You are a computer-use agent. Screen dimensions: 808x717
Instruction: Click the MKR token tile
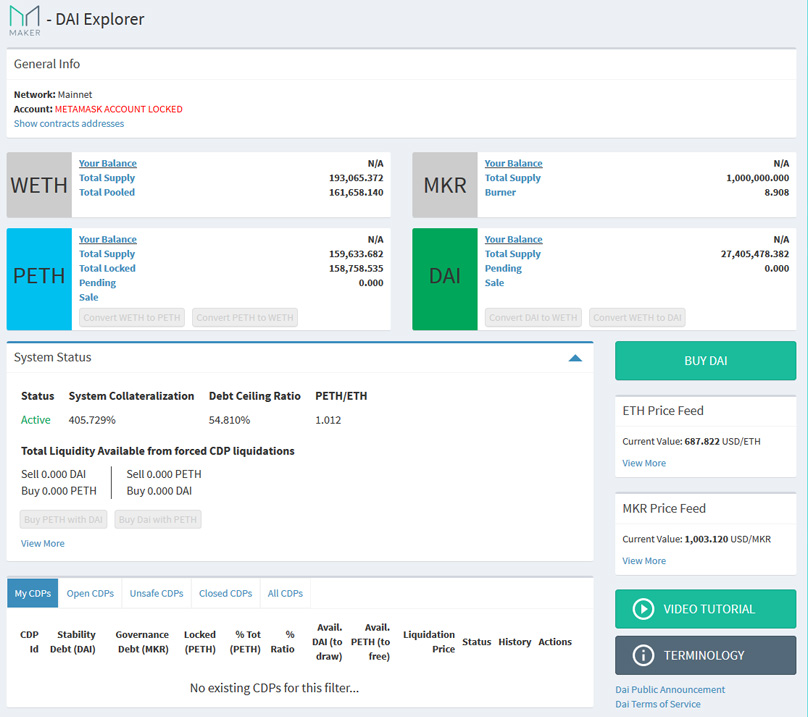[x=445, y=185]
